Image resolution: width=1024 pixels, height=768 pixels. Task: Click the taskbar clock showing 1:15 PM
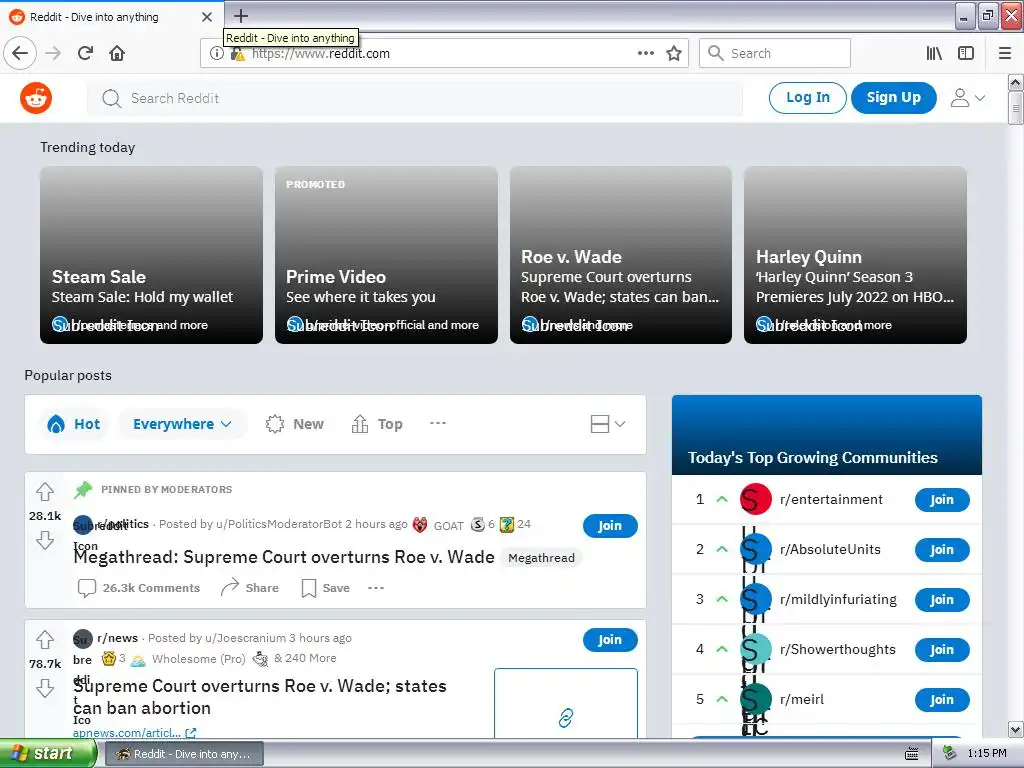tap(987, 754)
